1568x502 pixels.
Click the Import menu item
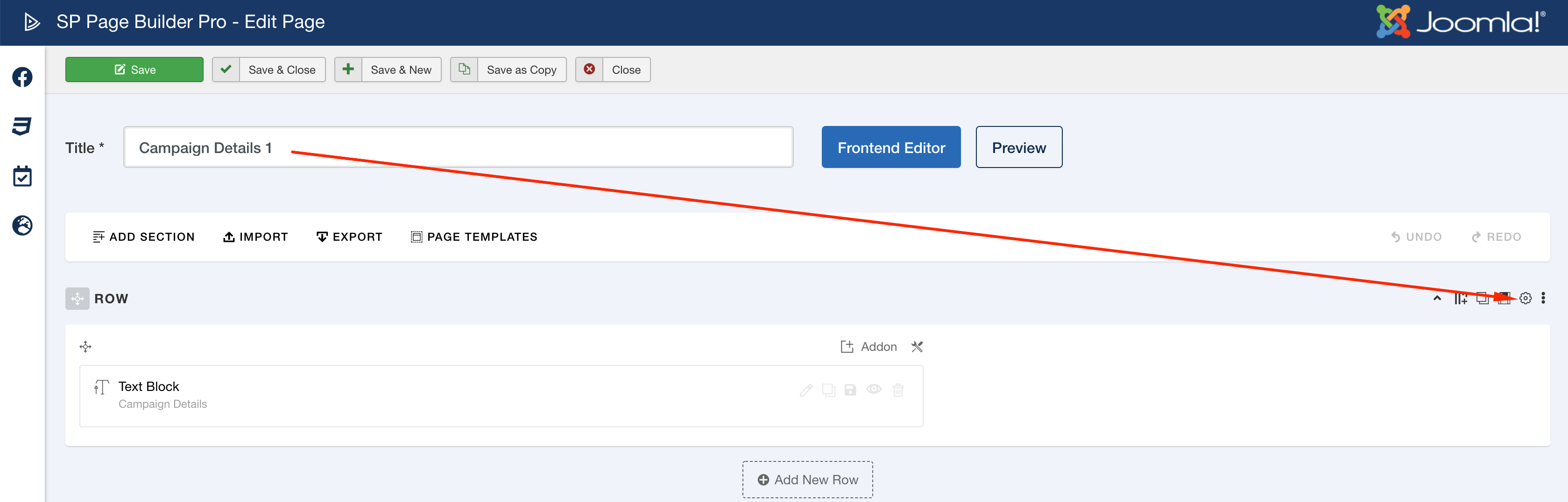[255, 237]
